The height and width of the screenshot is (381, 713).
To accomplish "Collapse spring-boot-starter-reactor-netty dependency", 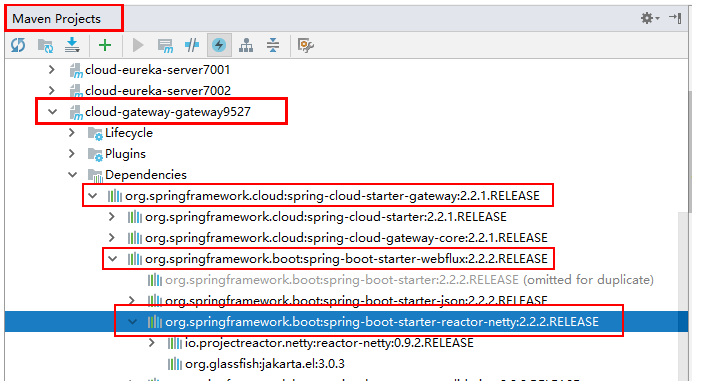I will click(x=133, y=322).
